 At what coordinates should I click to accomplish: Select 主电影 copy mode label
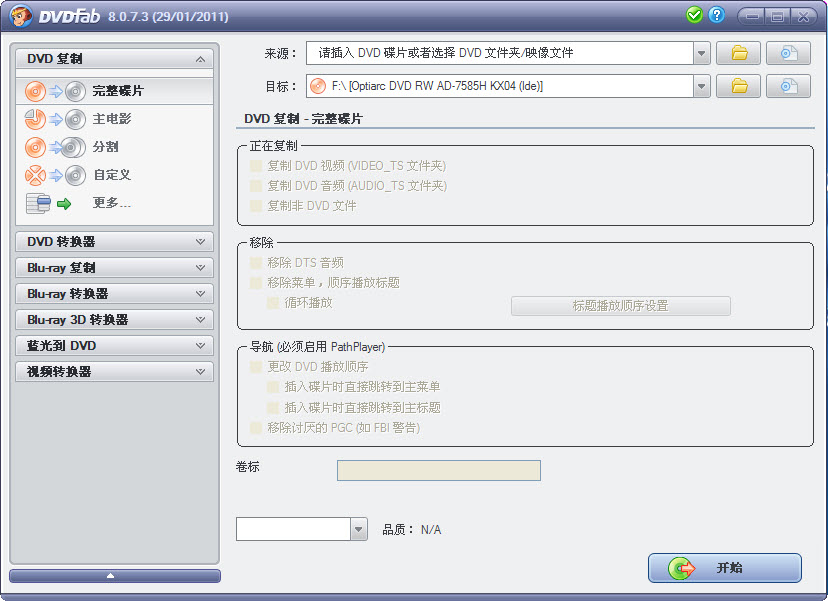(111, 119)
